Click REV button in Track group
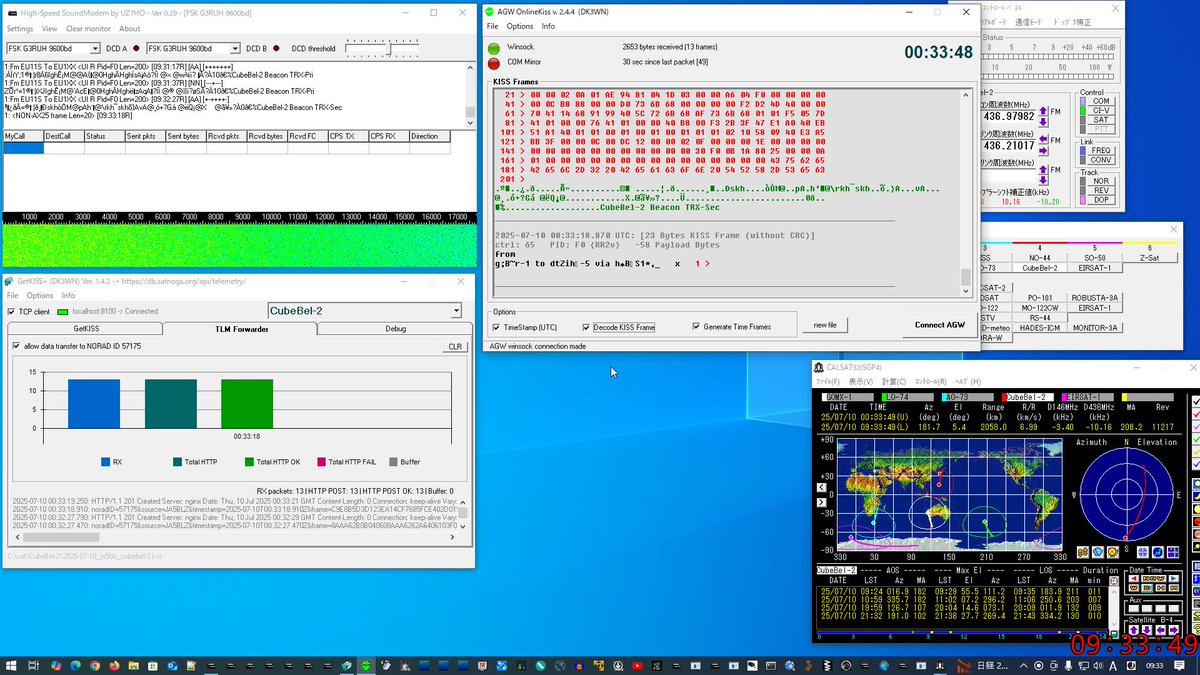Viewport: 1200px width, 675px height. (1101, 190)
